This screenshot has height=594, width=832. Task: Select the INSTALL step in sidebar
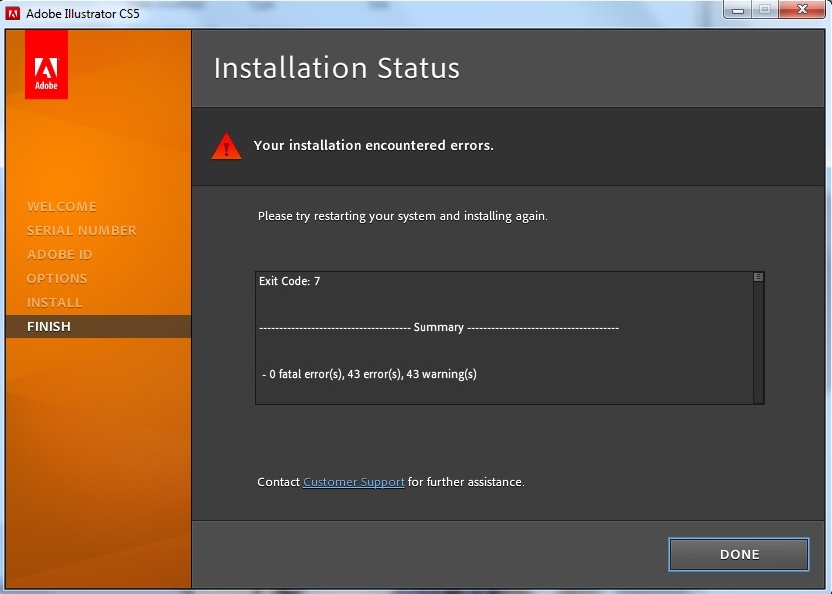(55, 302)
